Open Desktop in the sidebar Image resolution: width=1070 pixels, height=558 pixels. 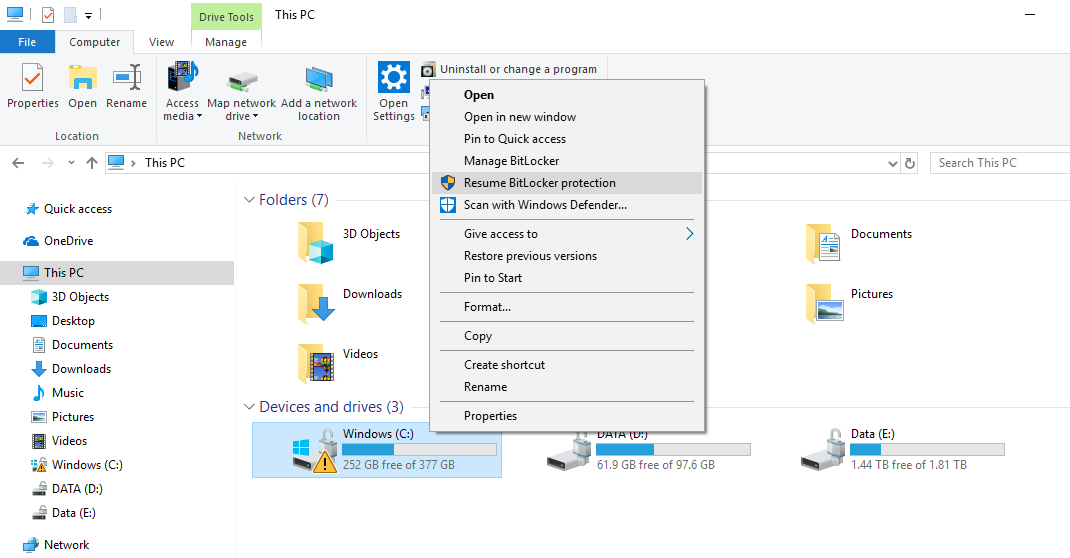pos(73,321)
